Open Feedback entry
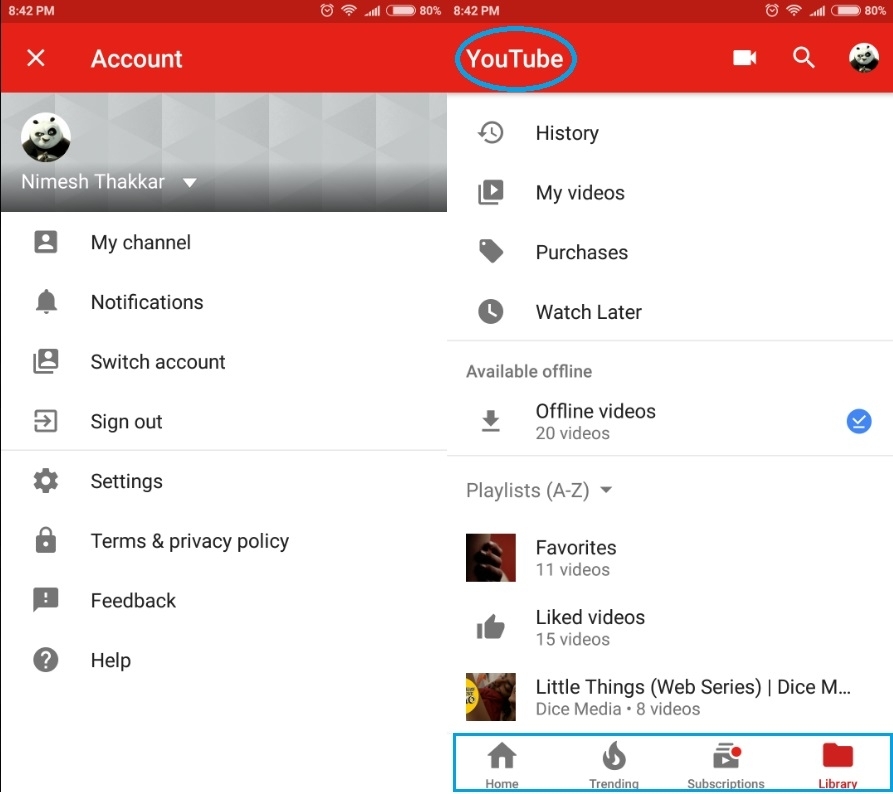The height and width of the screenshot is (794, 893). click(x=223, y=600)
